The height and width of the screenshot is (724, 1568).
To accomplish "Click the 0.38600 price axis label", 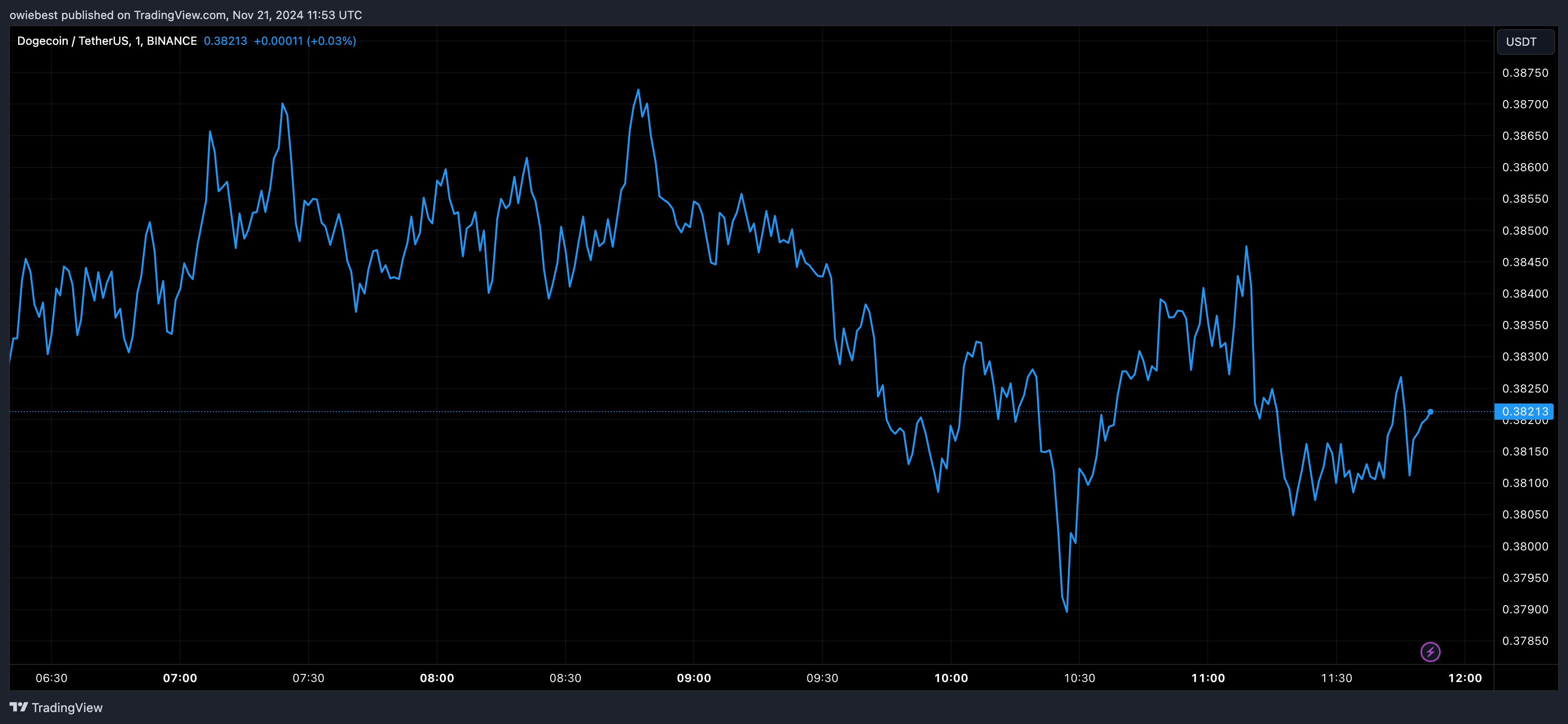I will [x=1525, y=167].
